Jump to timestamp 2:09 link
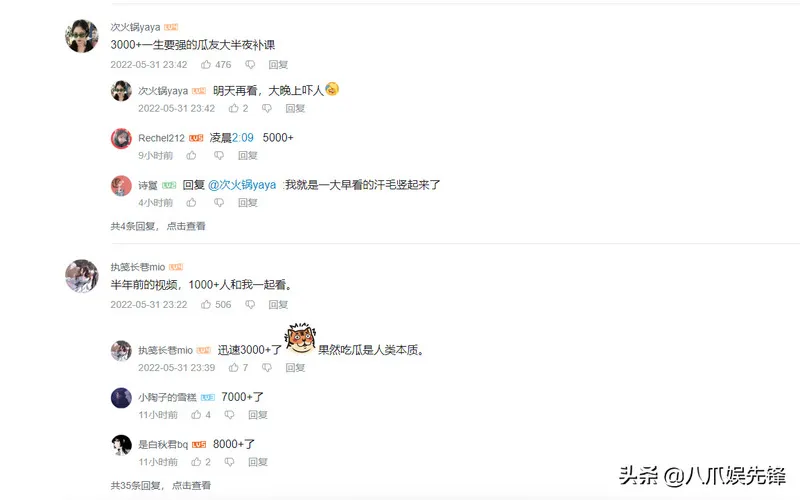The height and width of the screenshot is (500, 800). click(243, 138)
